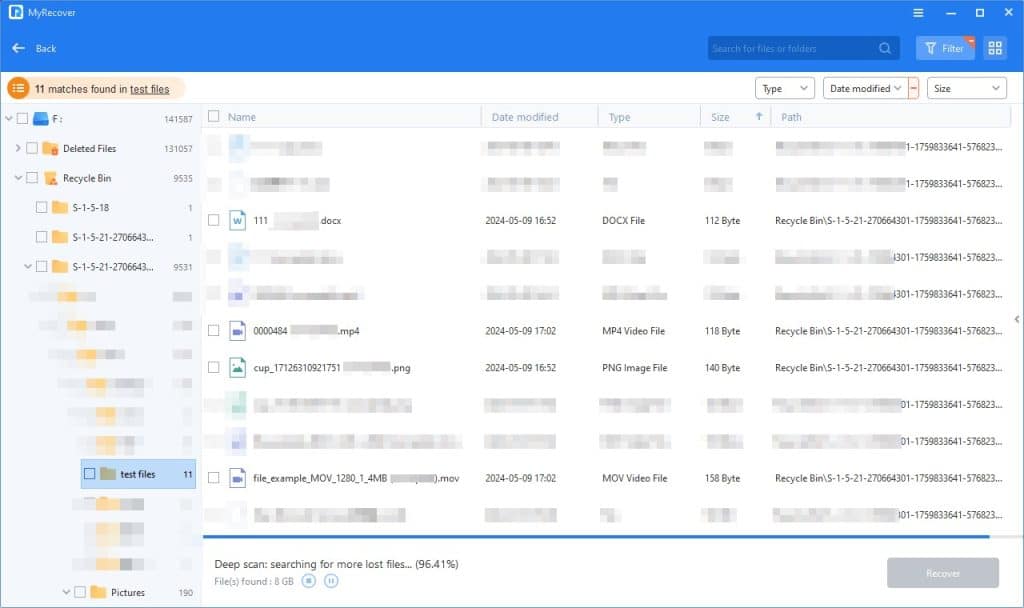Check the Recycle Bin checkbox

coord(32,178)
